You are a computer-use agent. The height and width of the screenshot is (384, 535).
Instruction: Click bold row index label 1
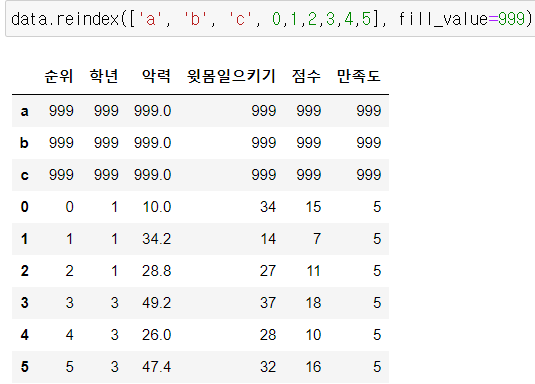point(24,239)
